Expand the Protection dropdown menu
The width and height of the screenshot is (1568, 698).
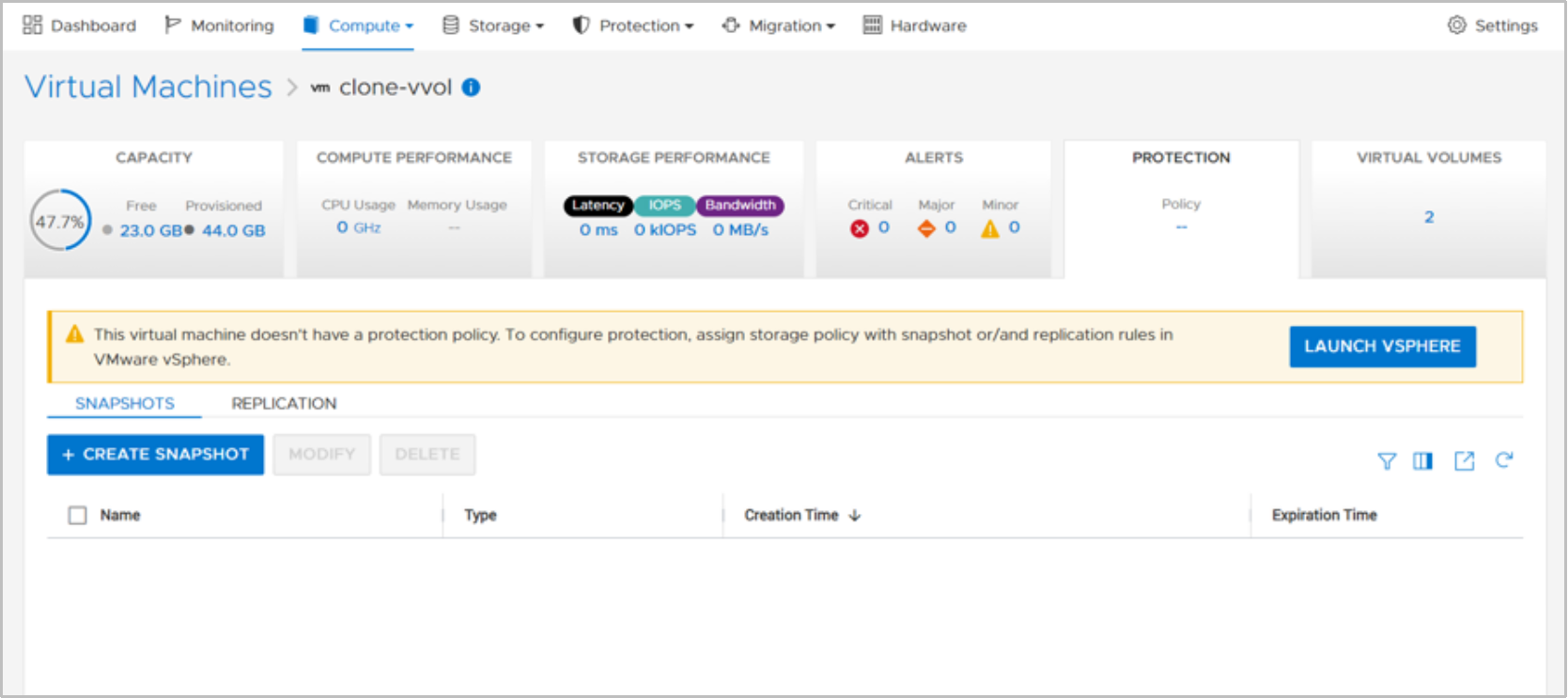click(x=633, y=25)
